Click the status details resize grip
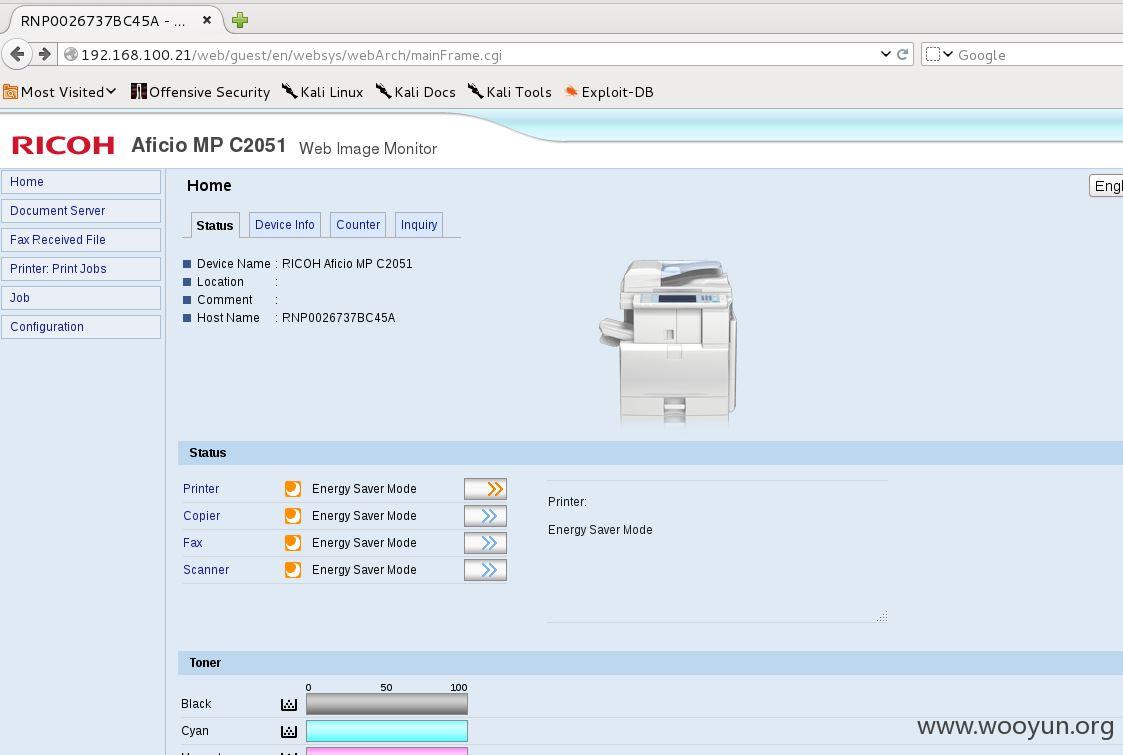 coord(882,616)
